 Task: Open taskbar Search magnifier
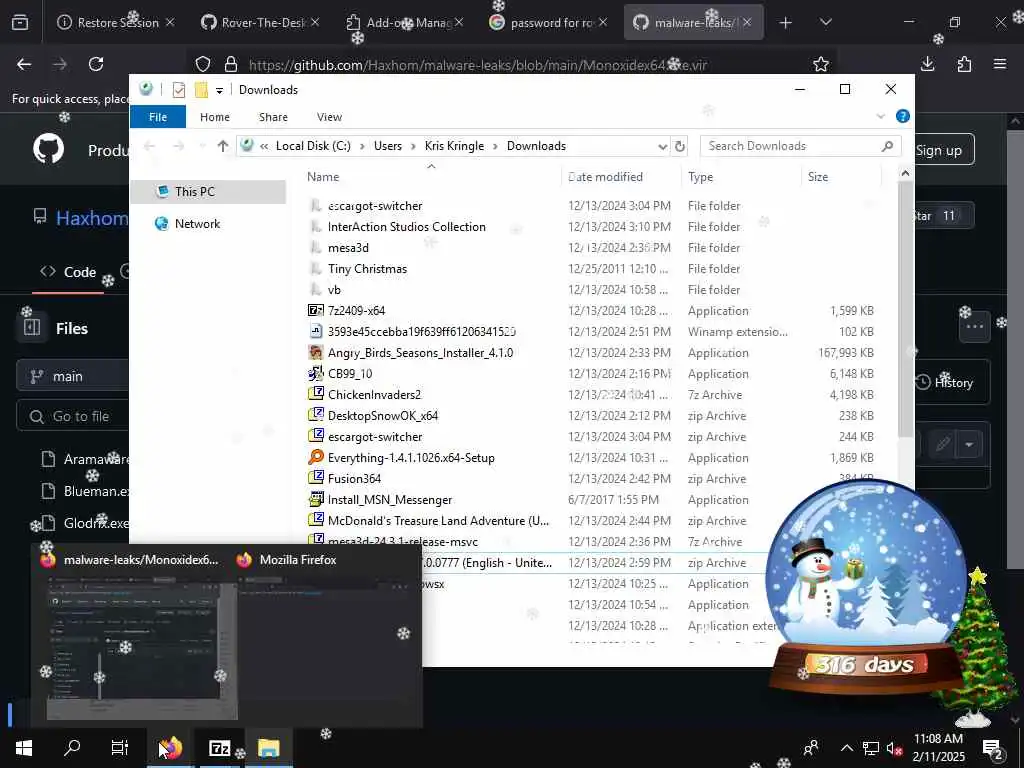tap(72, 747)
